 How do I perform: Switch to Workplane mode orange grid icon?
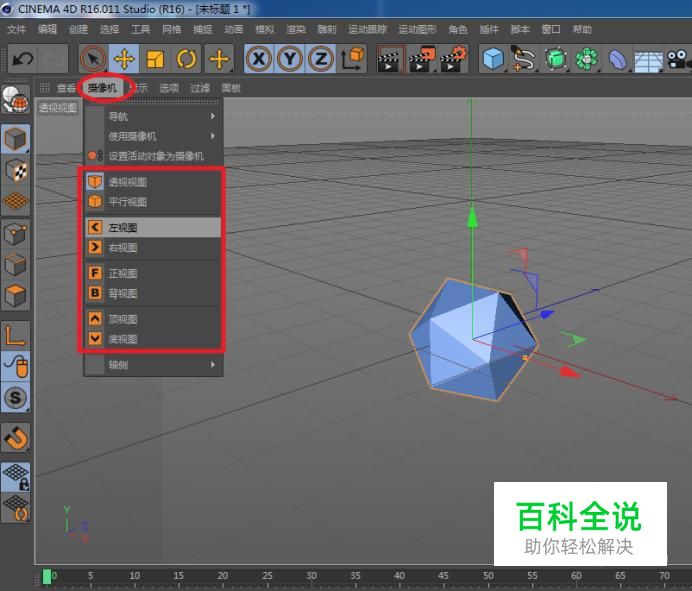pos(15,201)
